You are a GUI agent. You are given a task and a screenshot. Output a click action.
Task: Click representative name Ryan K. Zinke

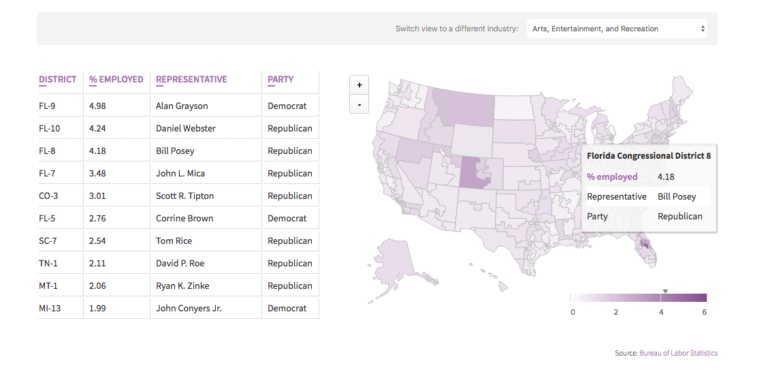182,286
